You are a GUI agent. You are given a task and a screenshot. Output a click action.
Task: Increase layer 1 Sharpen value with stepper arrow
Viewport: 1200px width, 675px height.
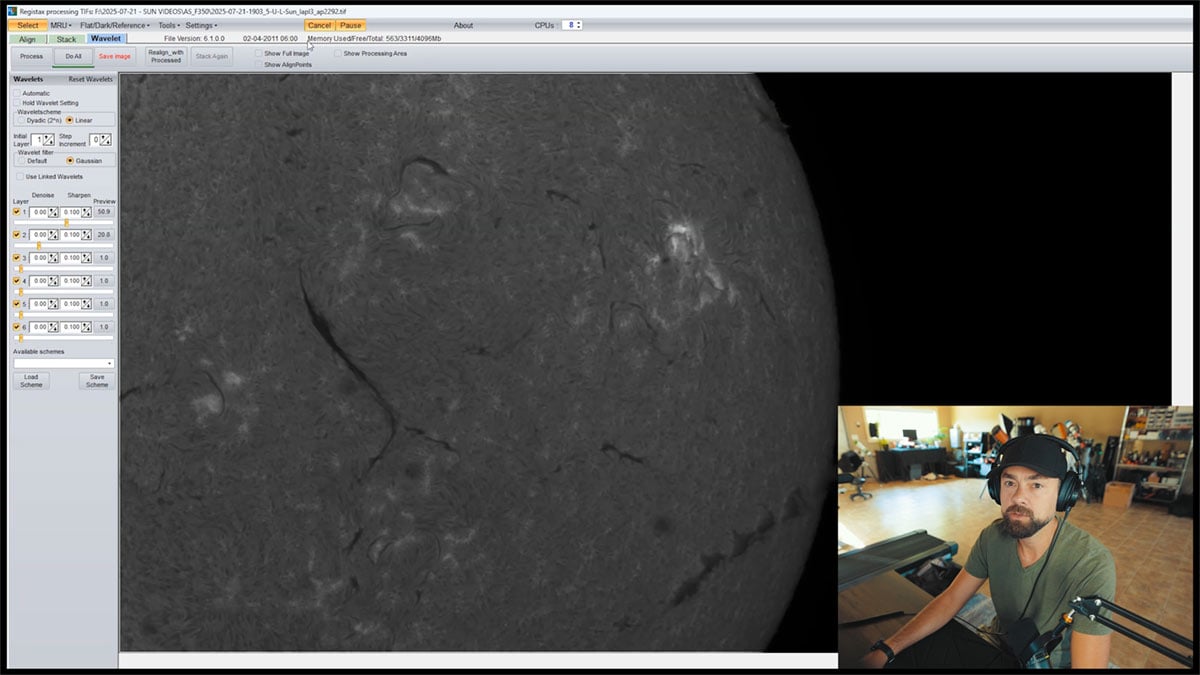(x=86, y=208)
